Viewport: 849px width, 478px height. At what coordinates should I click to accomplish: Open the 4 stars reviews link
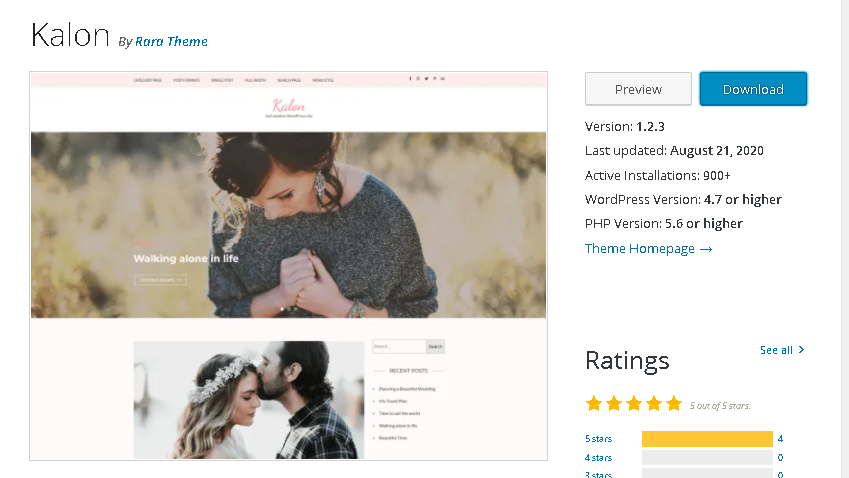(598, 458)
